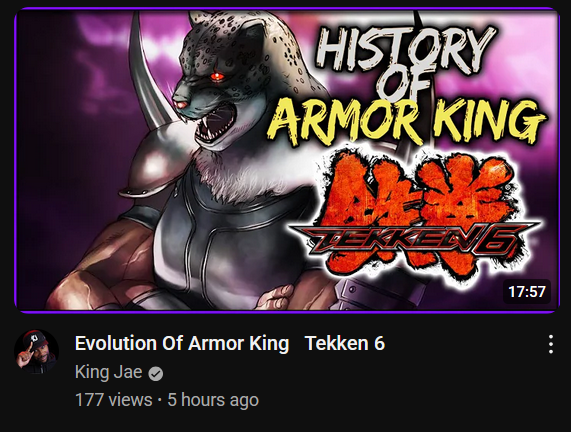571x432 pixels.
Task: Click the 'Tekken 6' text in the title
Action: [345, 343]
